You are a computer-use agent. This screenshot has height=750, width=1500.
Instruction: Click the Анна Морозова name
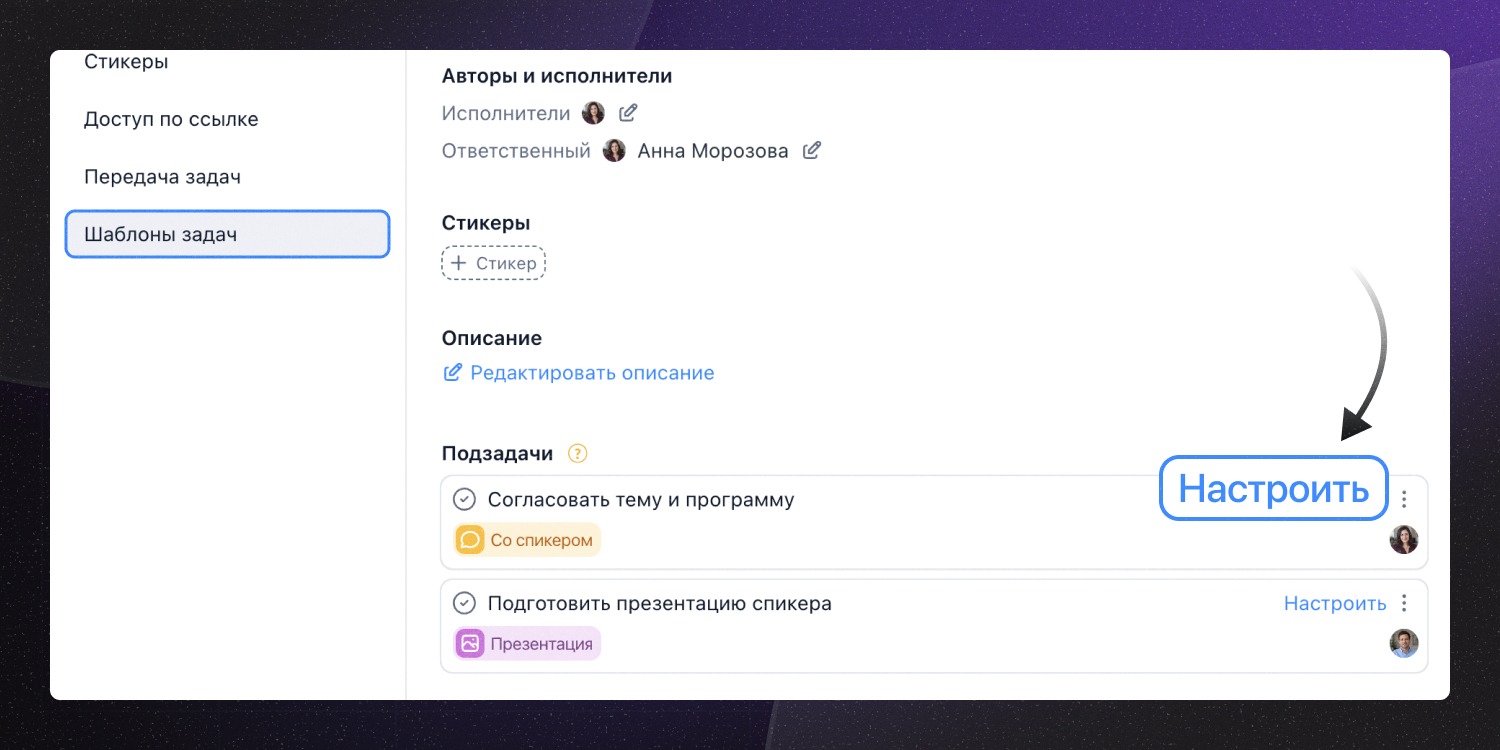(713, 151)
